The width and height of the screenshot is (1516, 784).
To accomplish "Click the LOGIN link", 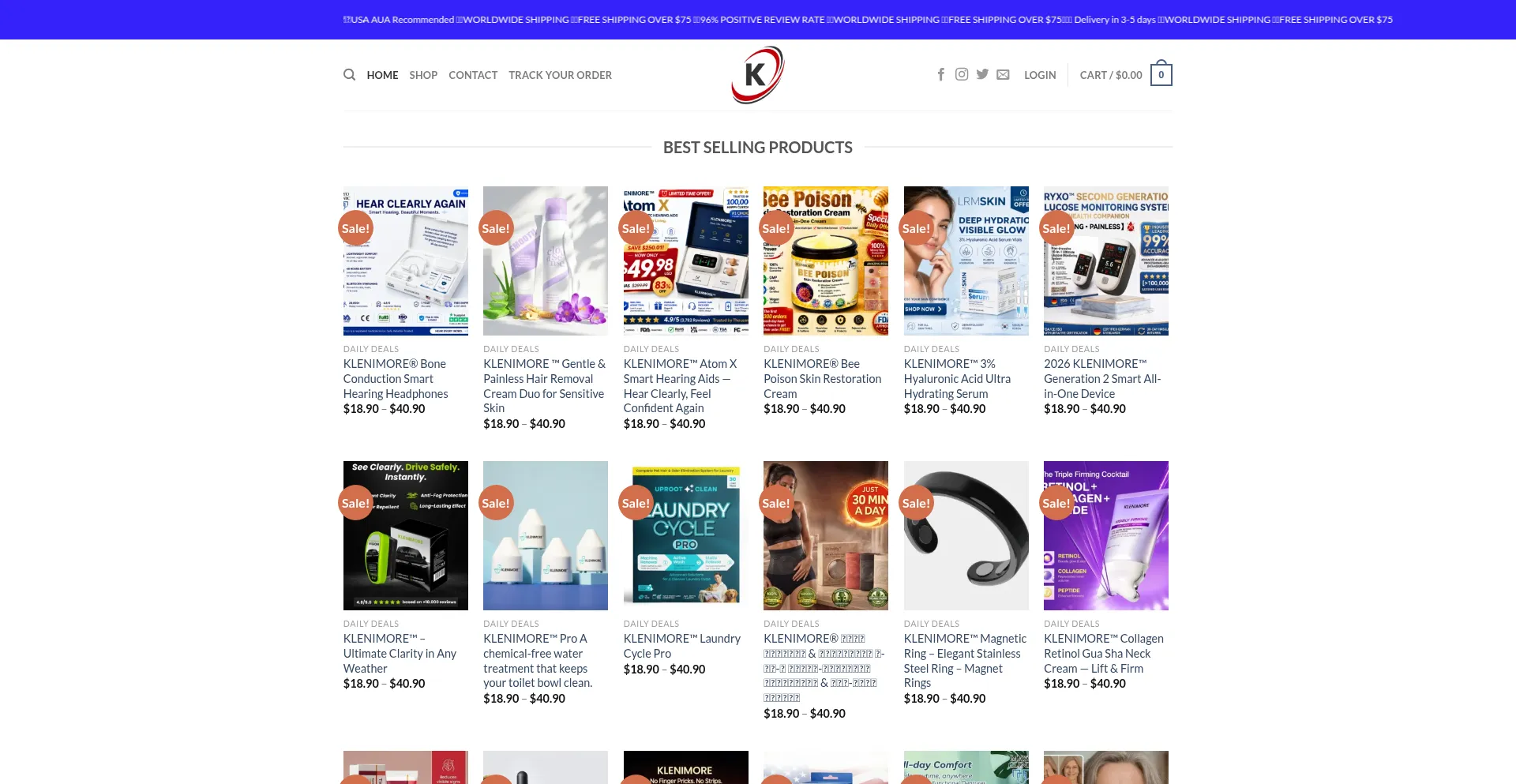I will [1040, 75].
